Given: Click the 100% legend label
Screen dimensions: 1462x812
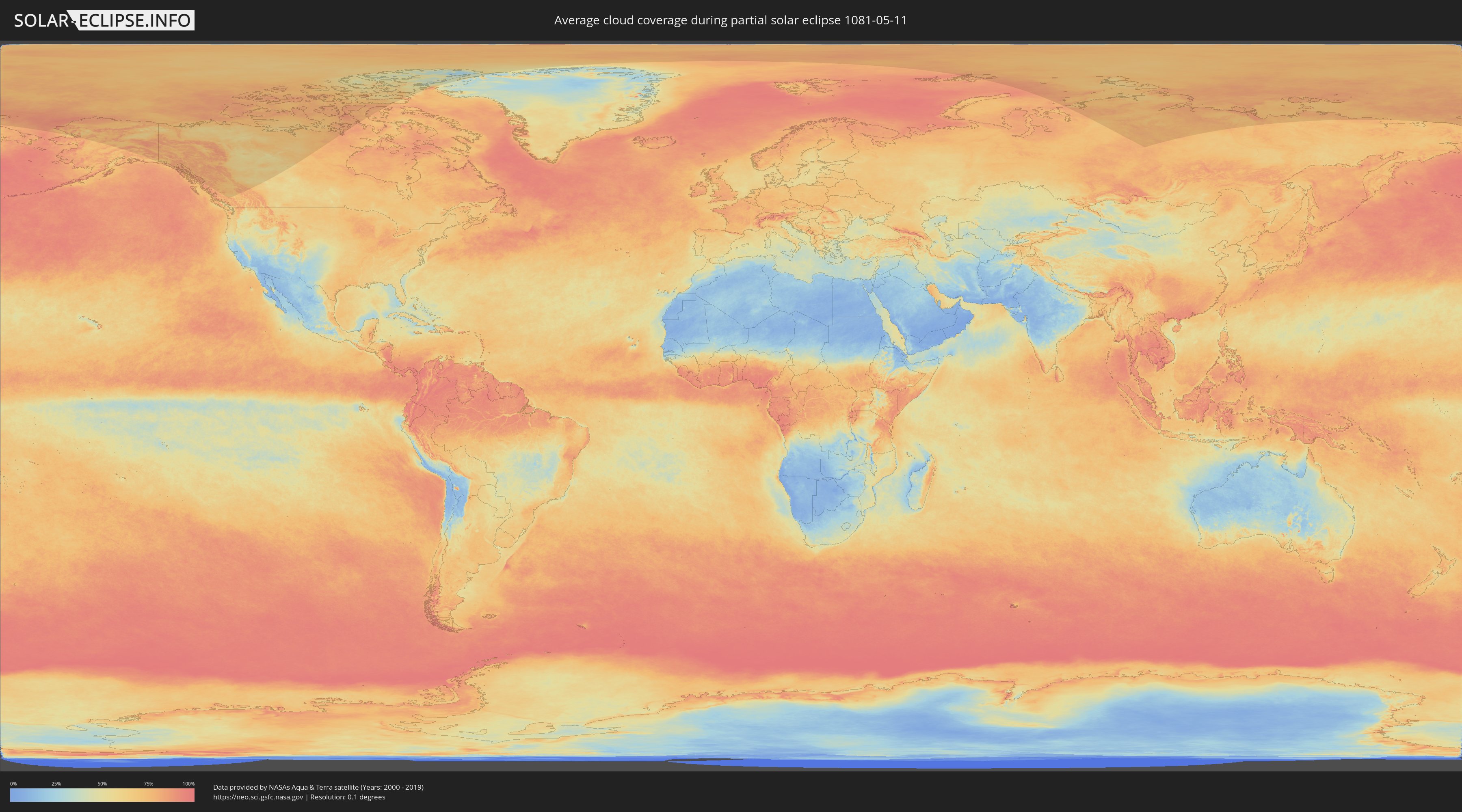Looking at the screenshot, I should click(188, 784).
